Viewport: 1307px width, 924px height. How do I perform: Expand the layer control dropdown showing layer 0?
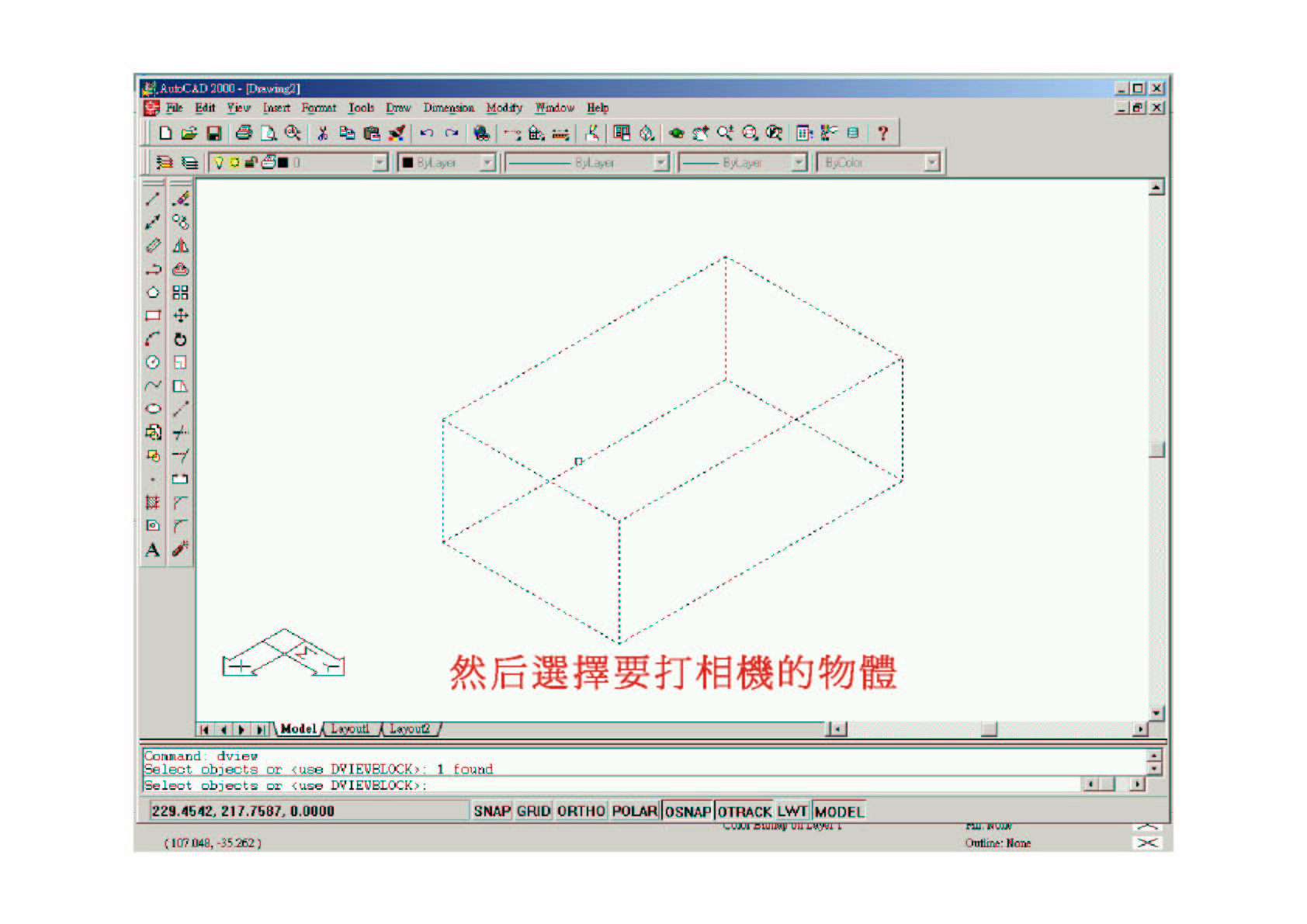pos(380,162)
